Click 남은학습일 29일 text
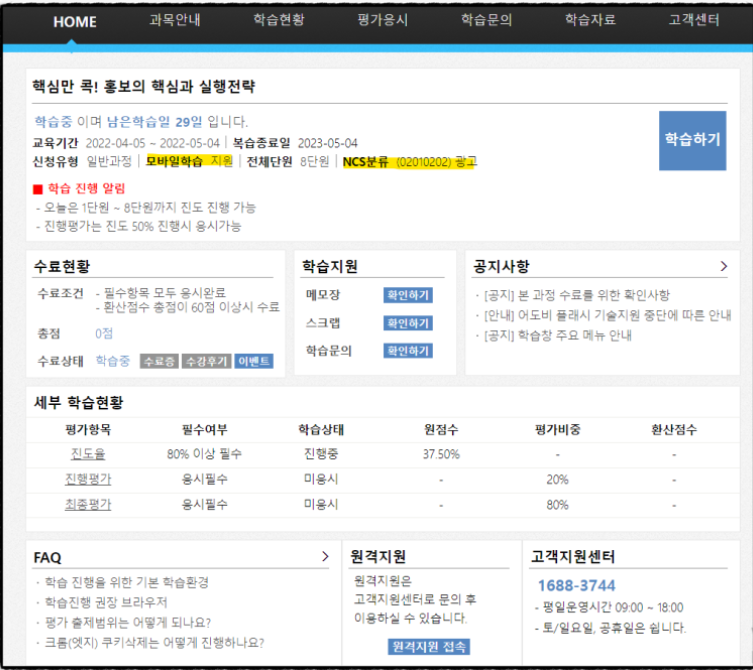 coord(154,122)
